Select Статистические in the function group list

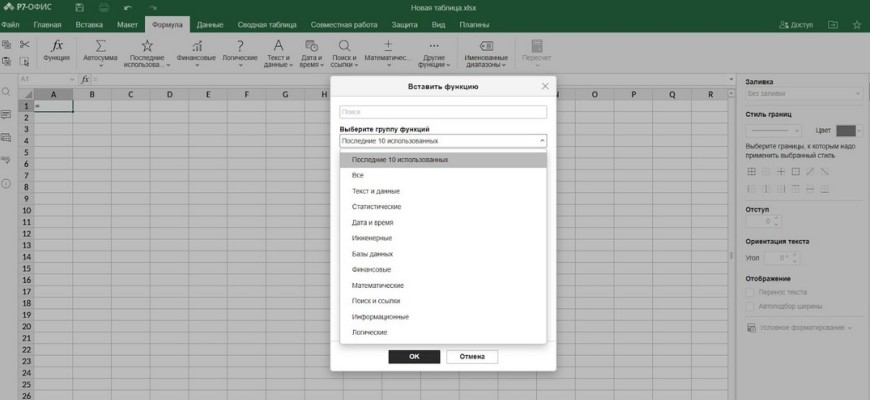(377, 206)
